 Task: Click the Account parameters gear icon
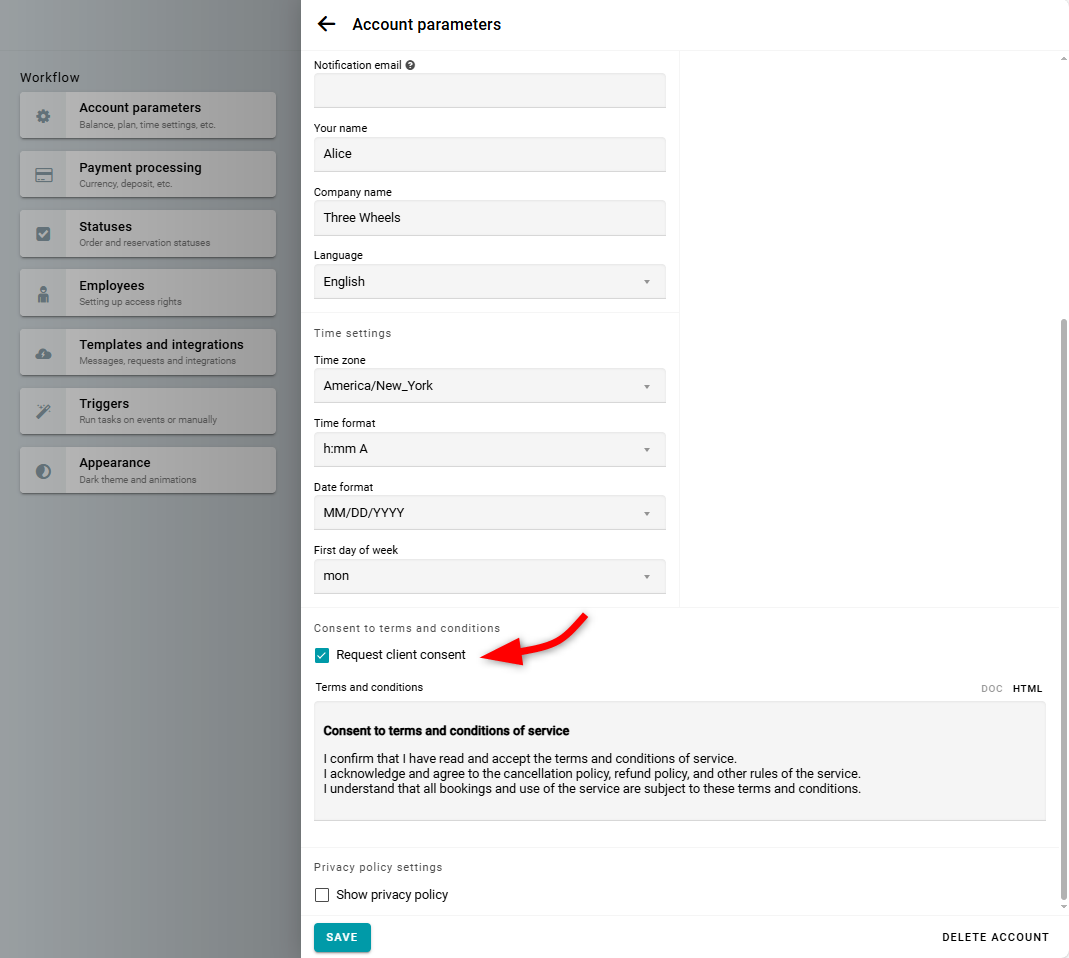coord(43,116)
